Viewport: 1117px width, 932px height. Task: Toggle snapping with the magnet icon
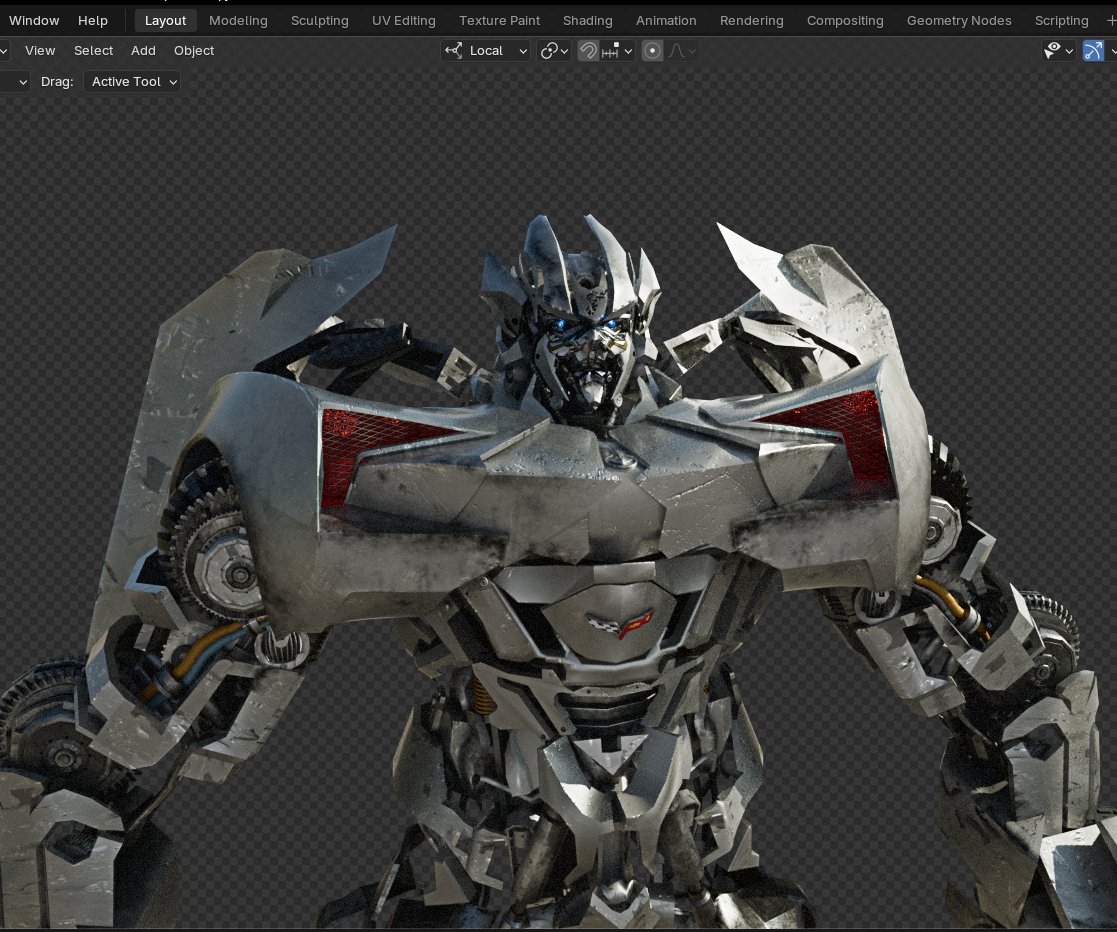pyautogui.click(x=588, y=51)
